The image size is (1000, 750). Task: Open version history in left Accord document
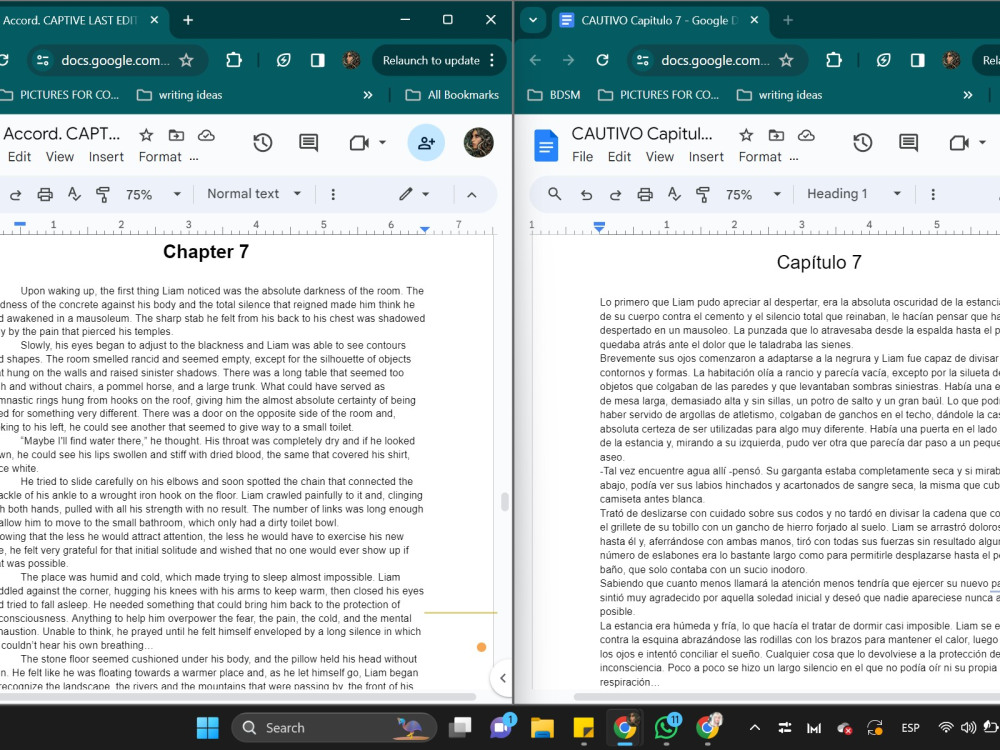coord(263,143)
